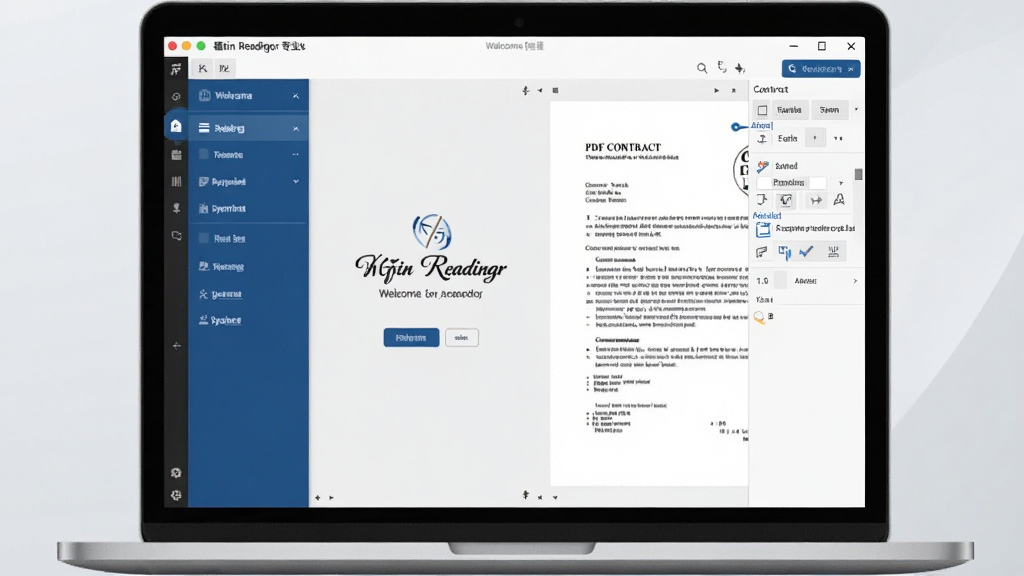1024x576 pixels.
Task: Click the Reader logo emblem on welcome page
Action: tap(432, 231)
